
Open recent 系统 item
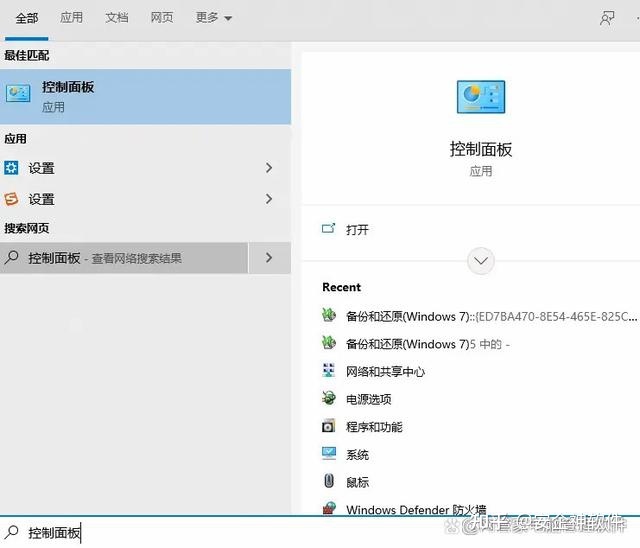tap(357, 455)
